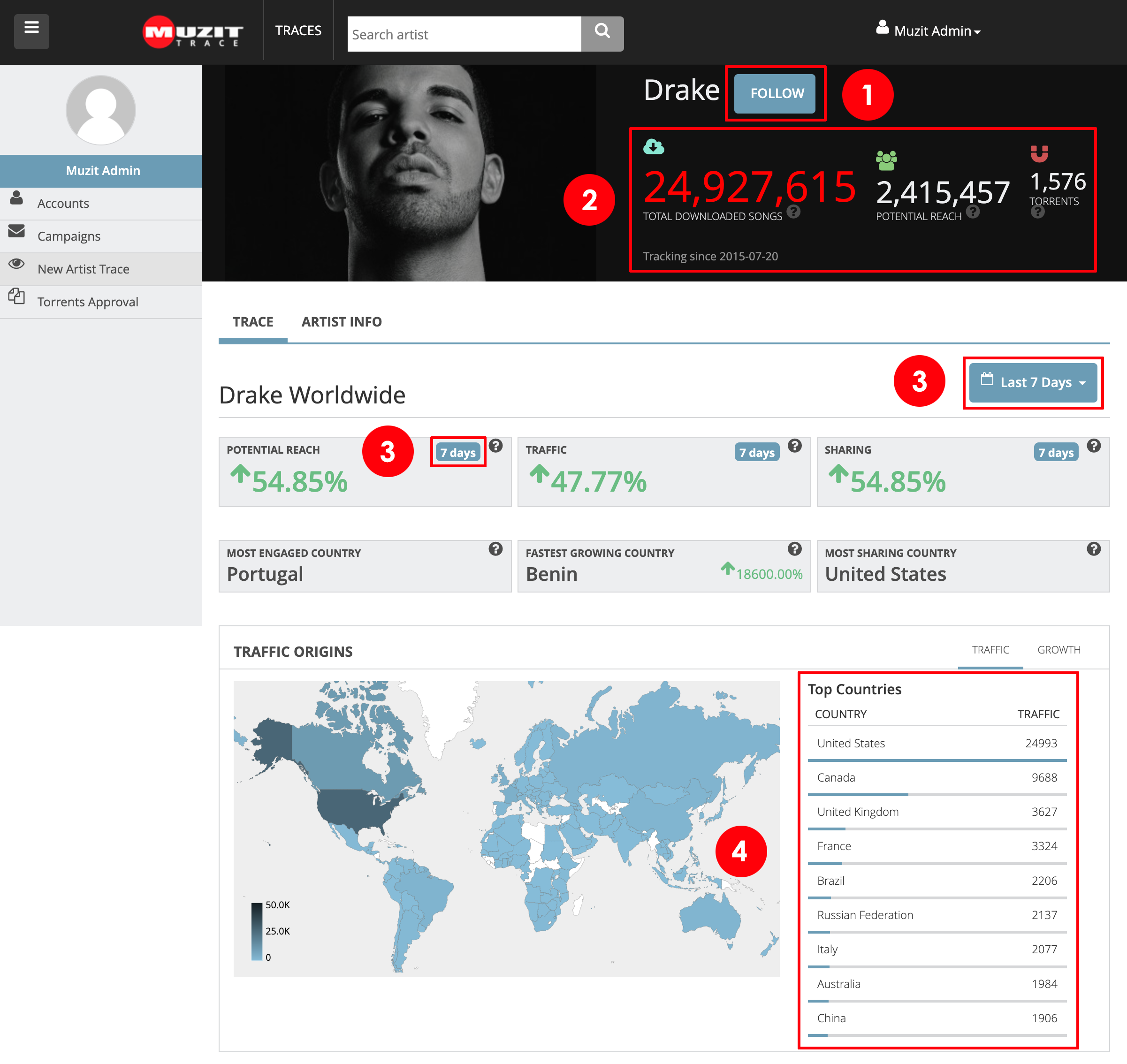Screen dimensions: 1127x1064
Task: Click the search magnifier button
Action: (602, 34)
